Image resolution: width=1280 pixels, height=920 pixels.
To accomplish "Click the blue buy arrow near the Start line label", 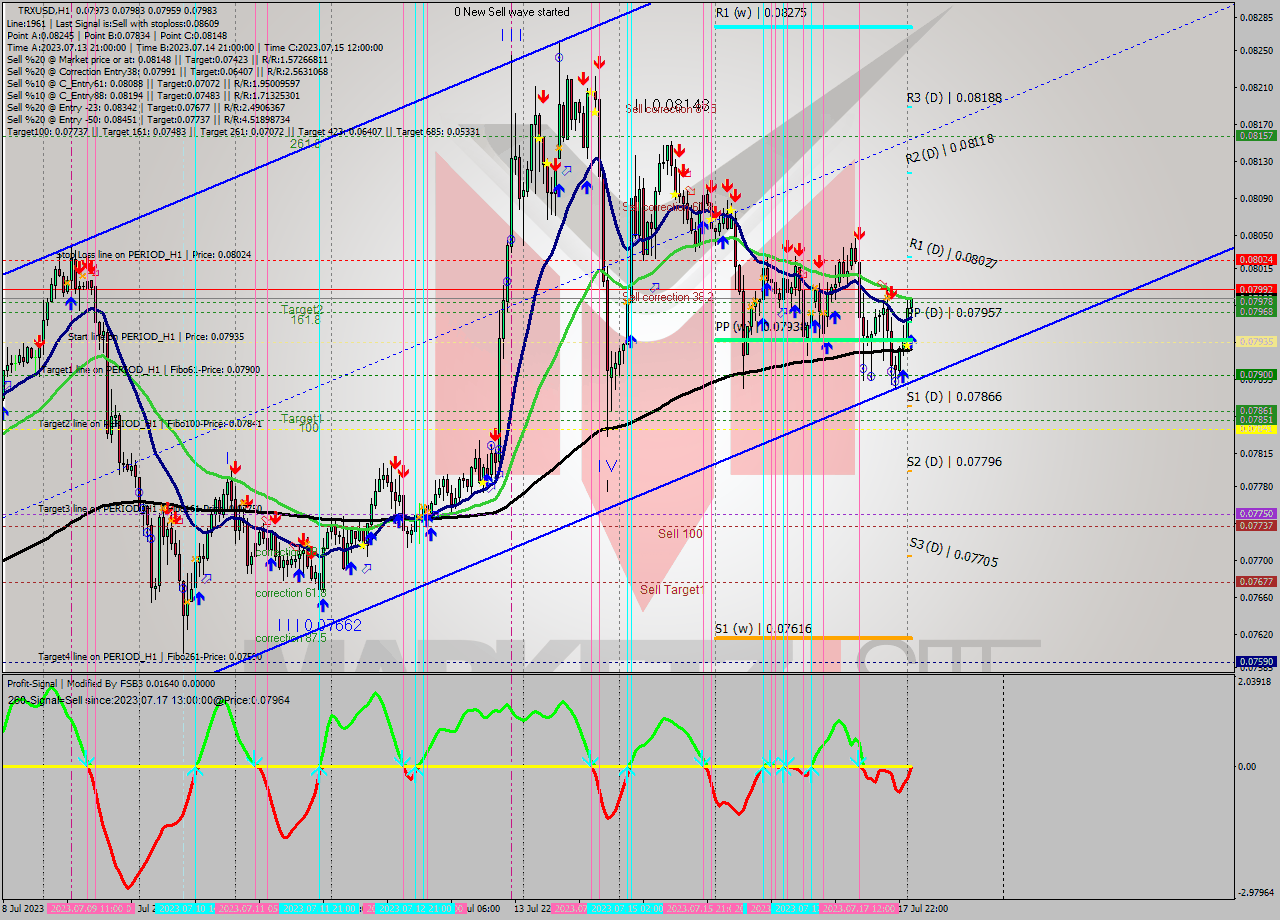I will [71, 304].
